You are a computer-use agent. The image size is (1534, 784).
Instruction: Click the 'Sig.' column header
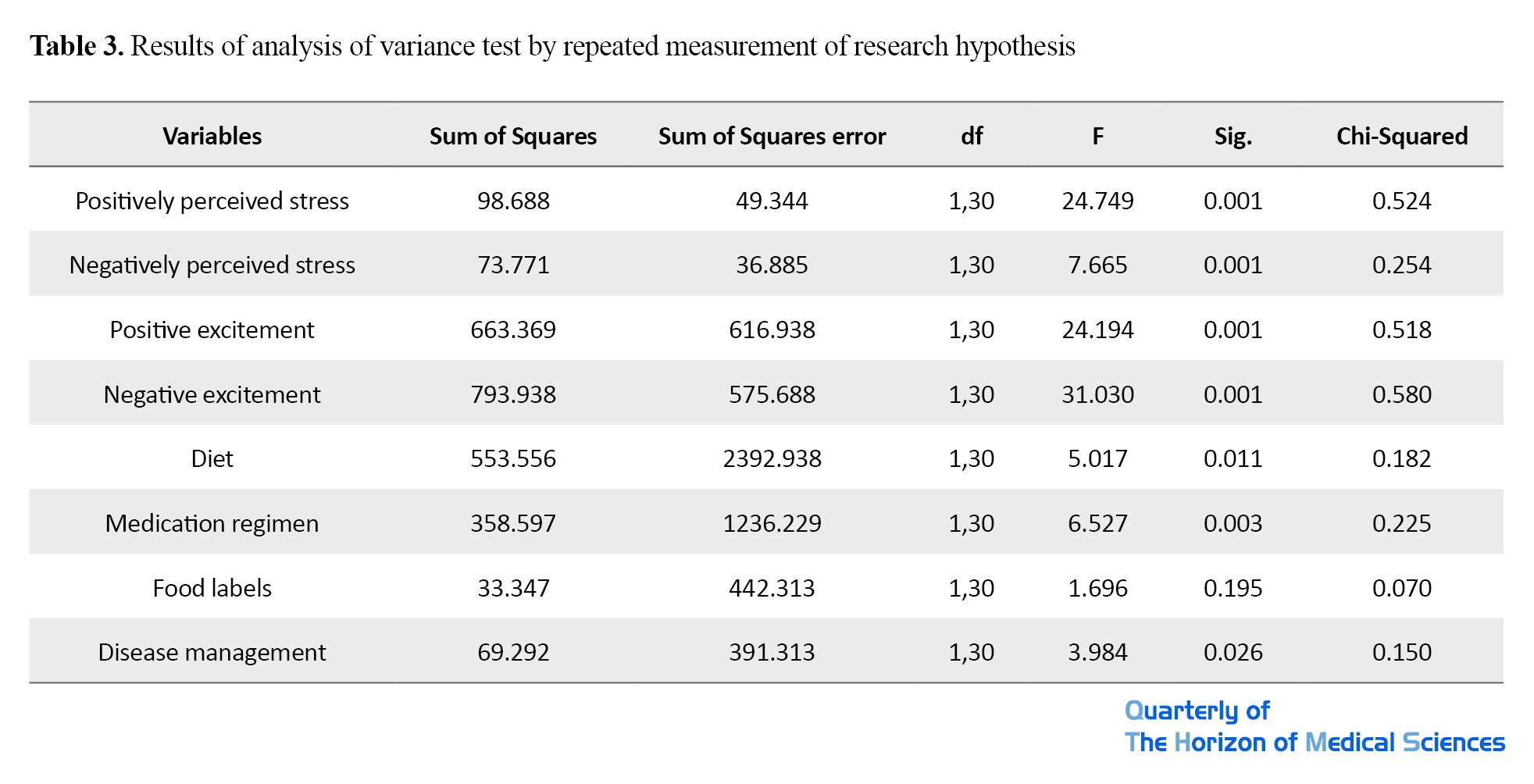pyautogui.click(x=1233, y=137)
